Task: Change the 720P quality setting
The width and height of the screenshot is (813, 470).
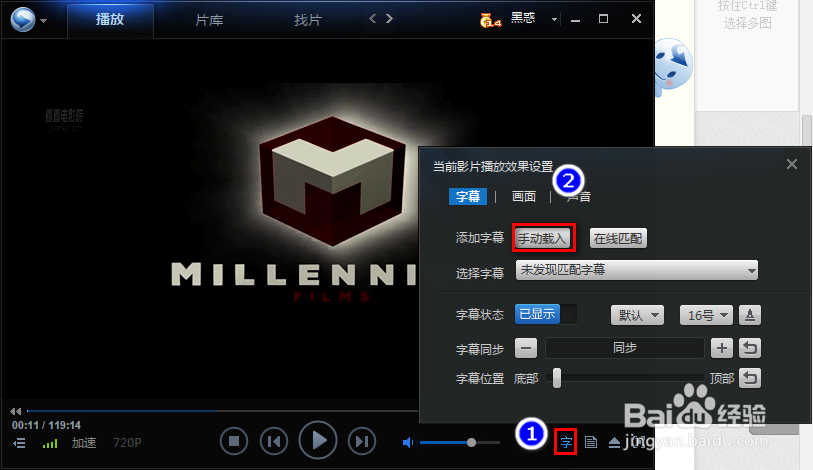Action: (x=127, y=443)
